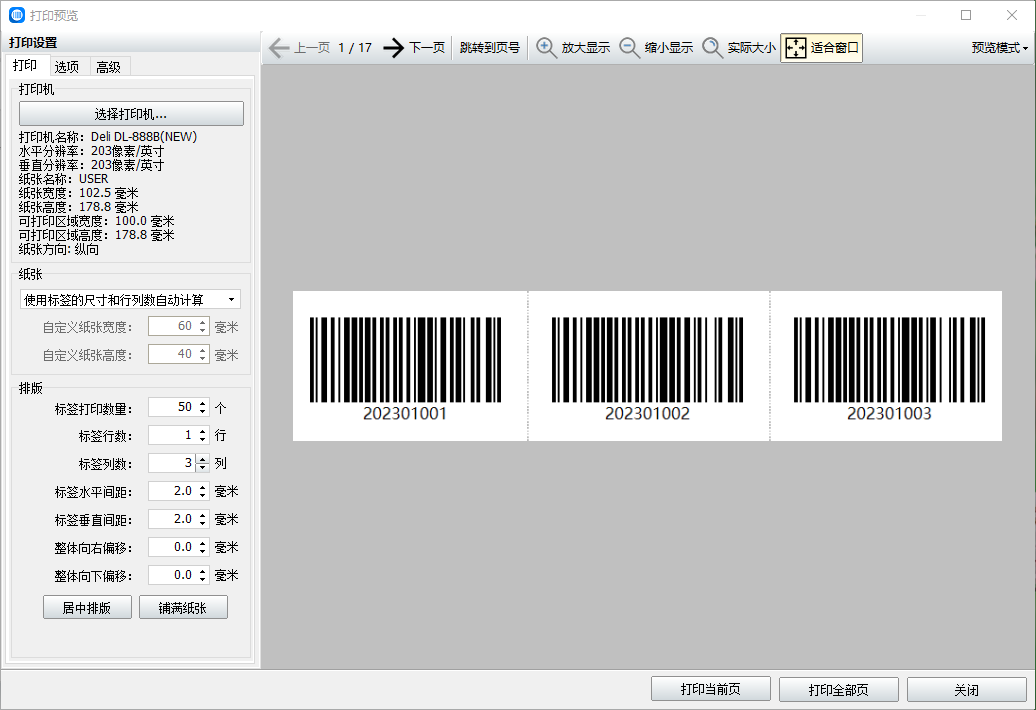
Task: Click the 可打印区域宽度 100.0 毫米 text
Action: [x=96, y=221]
